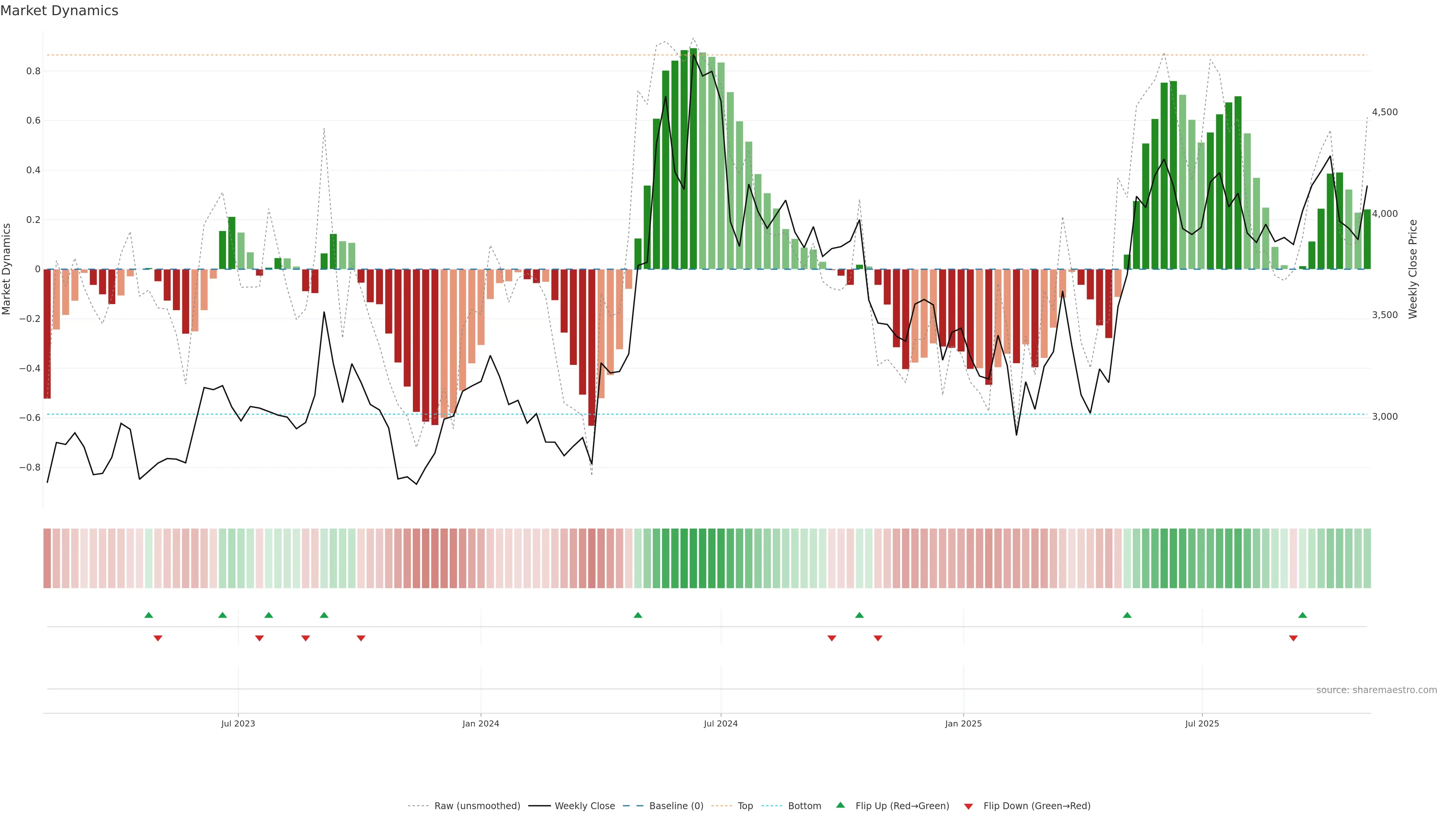Click the Jan 2025 axis label
Image resolution: width=1456 pixels, height=819 pixels.
963,723
